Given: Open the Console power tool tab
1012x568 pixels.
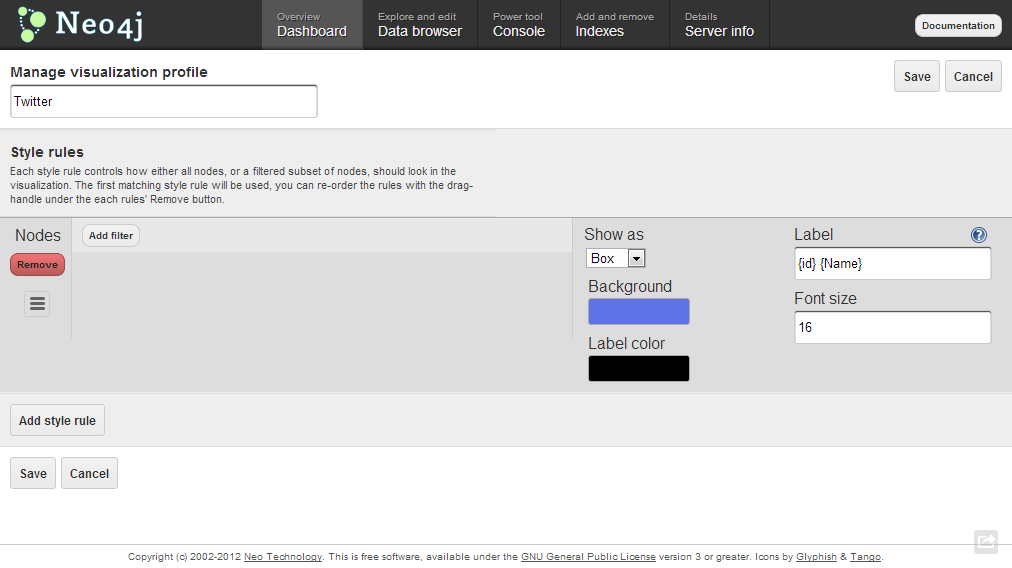Looking at the screenshot, I should (519, 25).
